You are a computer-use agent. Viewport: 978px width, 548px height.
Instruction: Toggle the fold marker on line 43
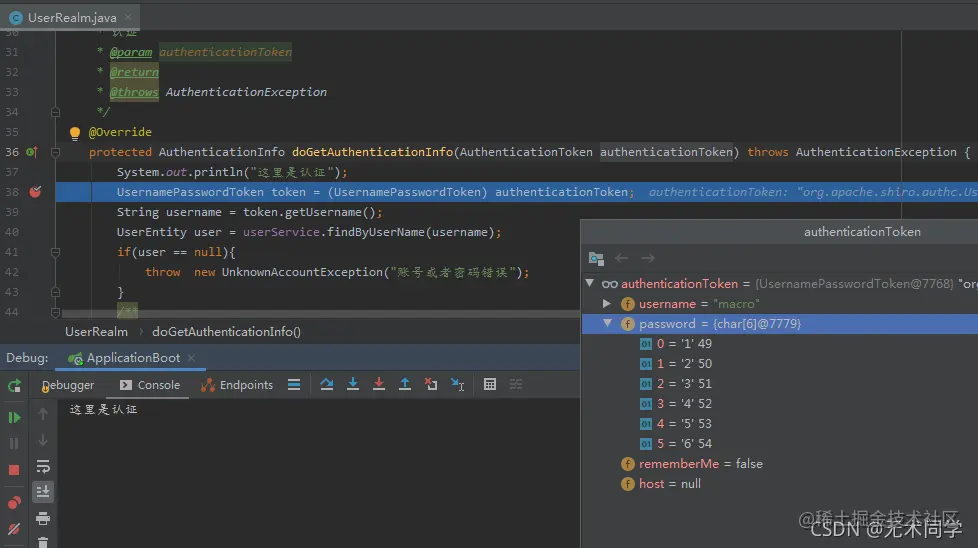click(55, 292)
